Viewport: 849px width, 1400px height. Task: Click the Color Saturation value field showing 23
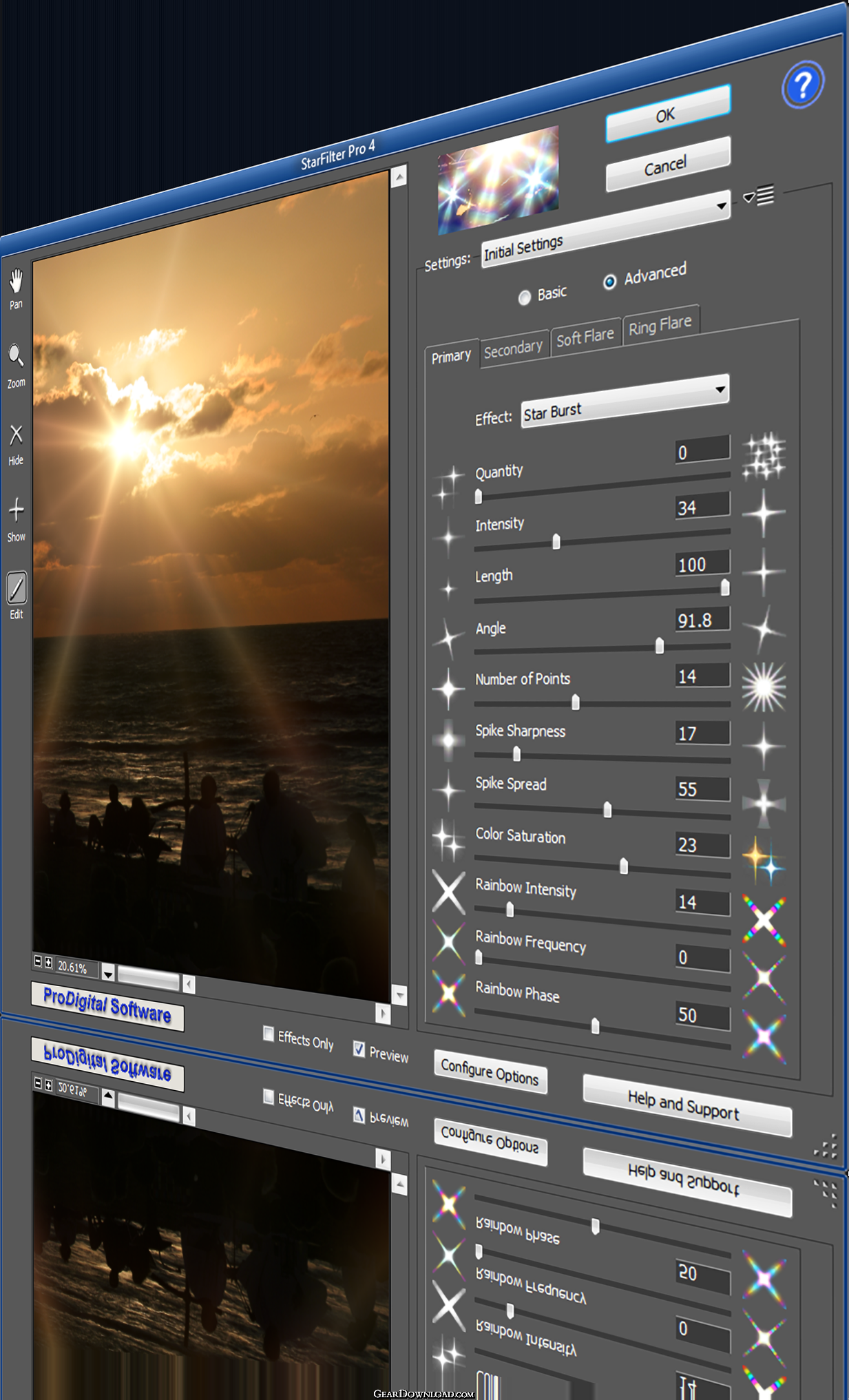pos(702,845)
